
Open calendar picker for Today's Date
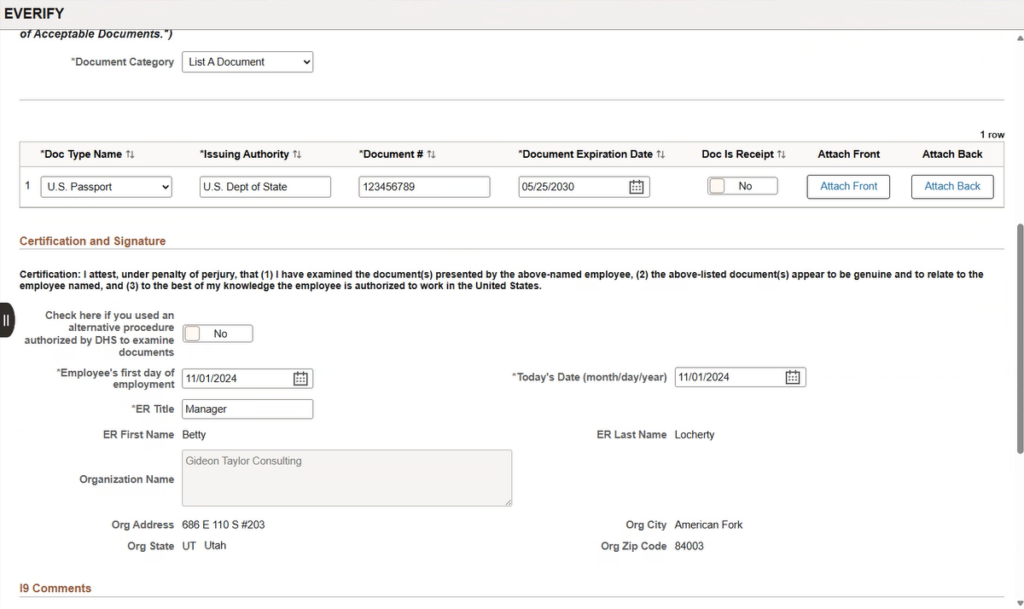[x=792, y=377]
